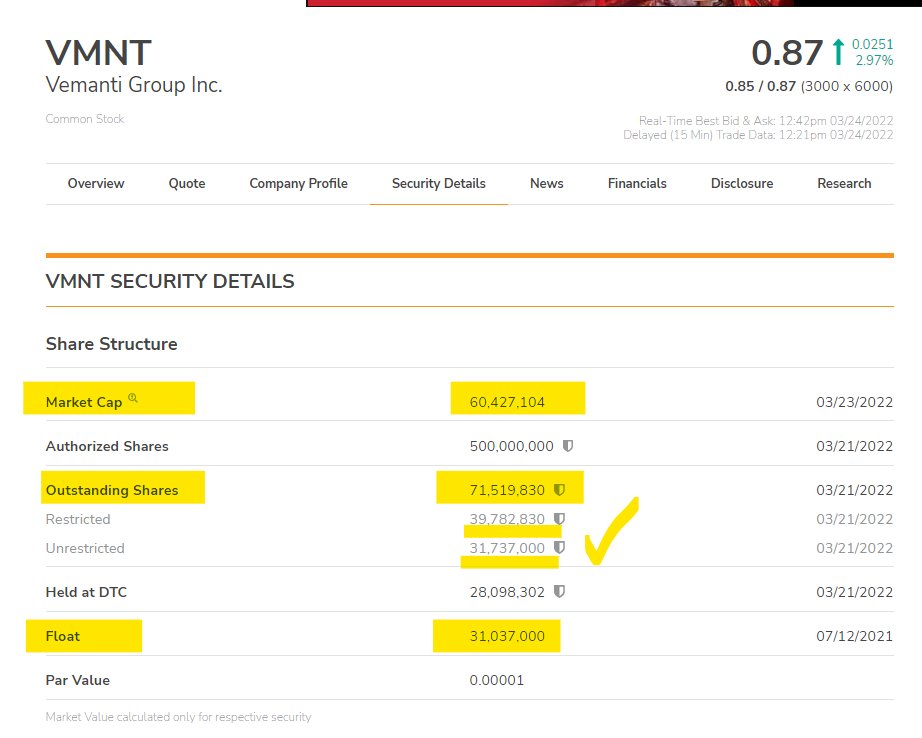This screenshot has width=922, height=738.
Task: Click the 0.85 / 0.87 bid-ask quote
Action: [x=760, y=86]
